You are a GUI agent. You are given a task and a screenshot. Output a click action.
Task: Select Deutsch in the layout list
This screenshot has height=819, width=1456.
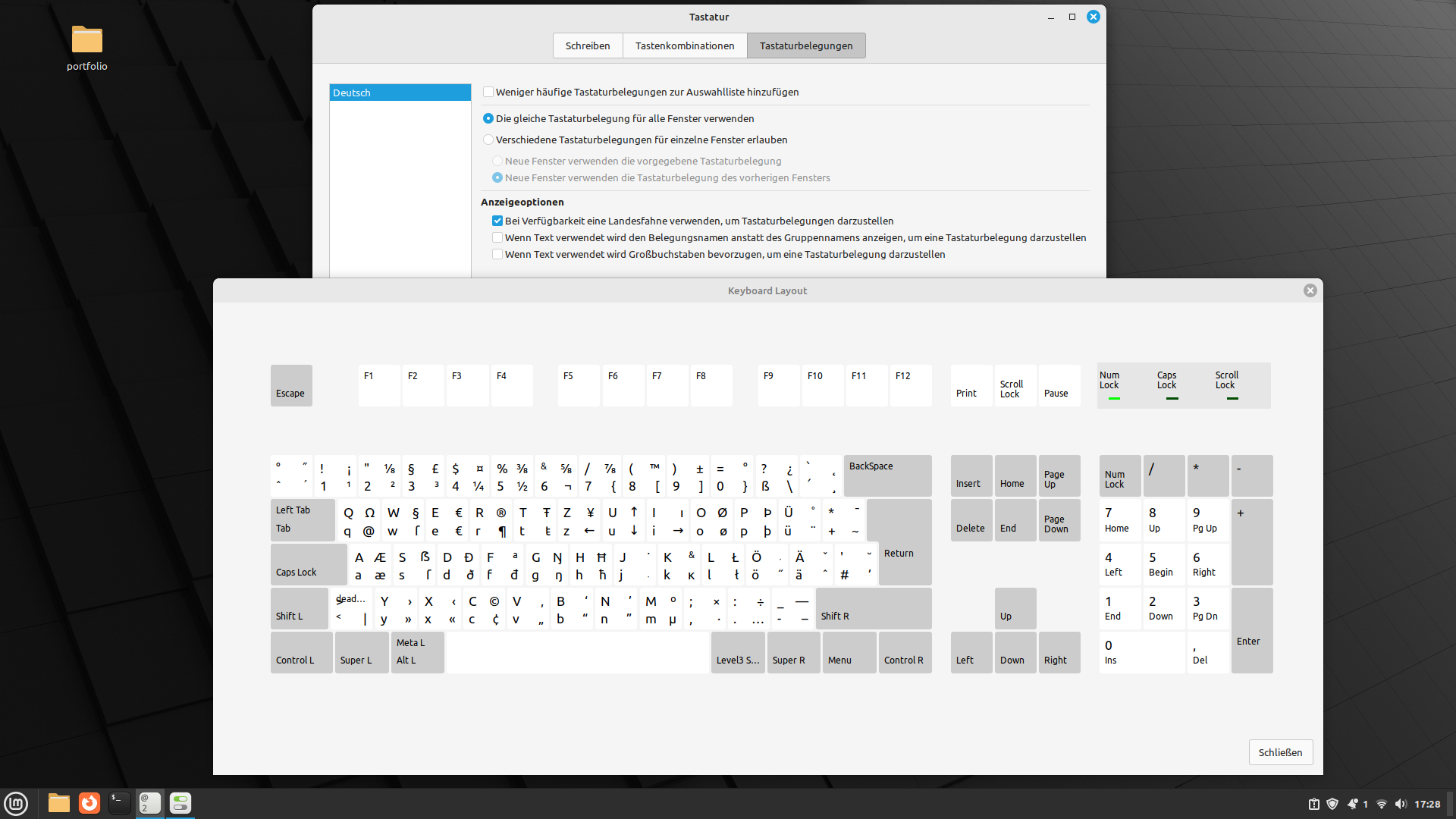pos(400,93)
